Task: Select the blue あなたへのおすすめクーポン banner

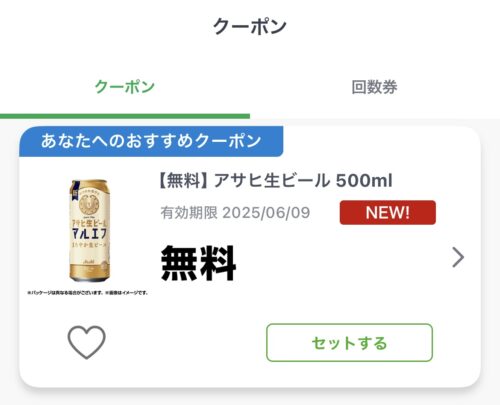Action: (151, 141)
